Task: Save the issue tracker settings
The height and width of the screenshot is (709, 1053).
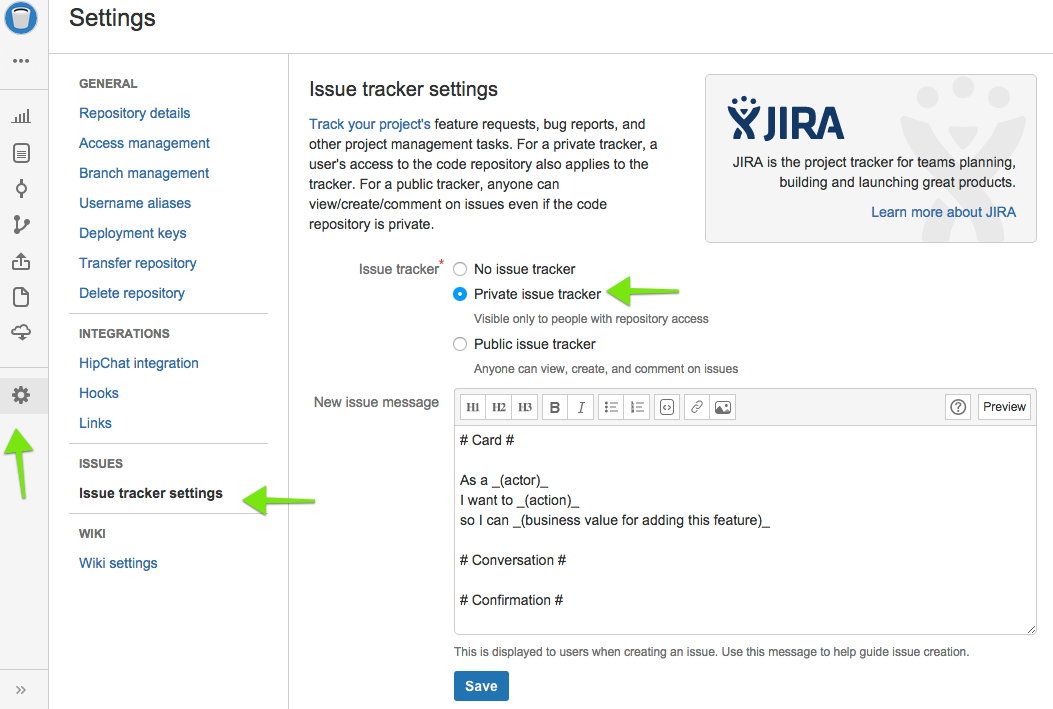Action: click(x=481, y=686)
